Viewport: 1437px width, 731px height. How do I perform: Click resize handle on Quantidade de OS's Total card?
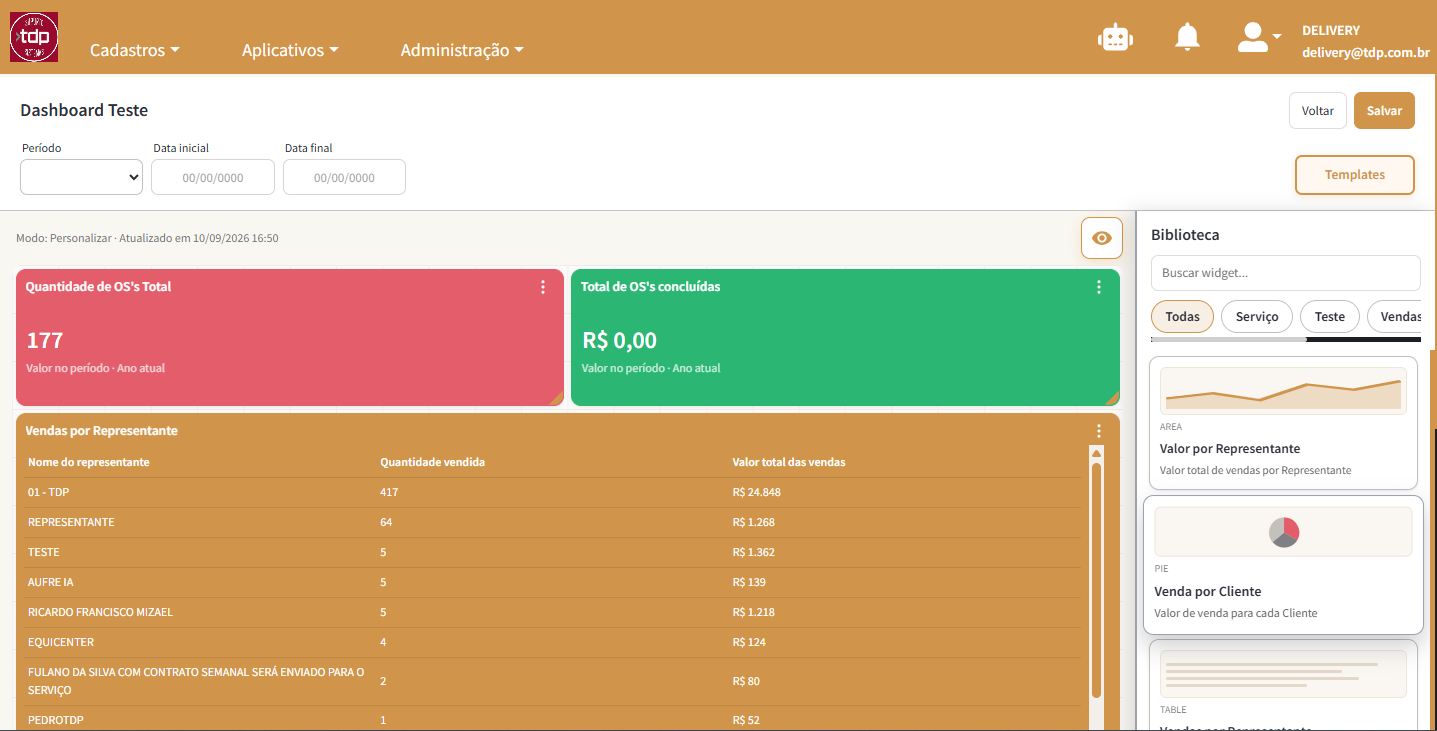pyautogui.click(x=557, y=399)
